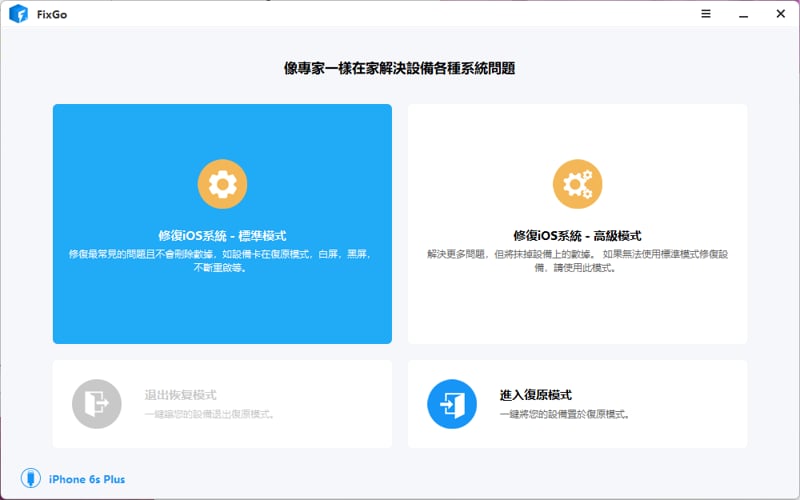800x500 pixels.
Task: Click the blue enter recovery mode icon
Action: pyautogui.click(x=452, y=404)
